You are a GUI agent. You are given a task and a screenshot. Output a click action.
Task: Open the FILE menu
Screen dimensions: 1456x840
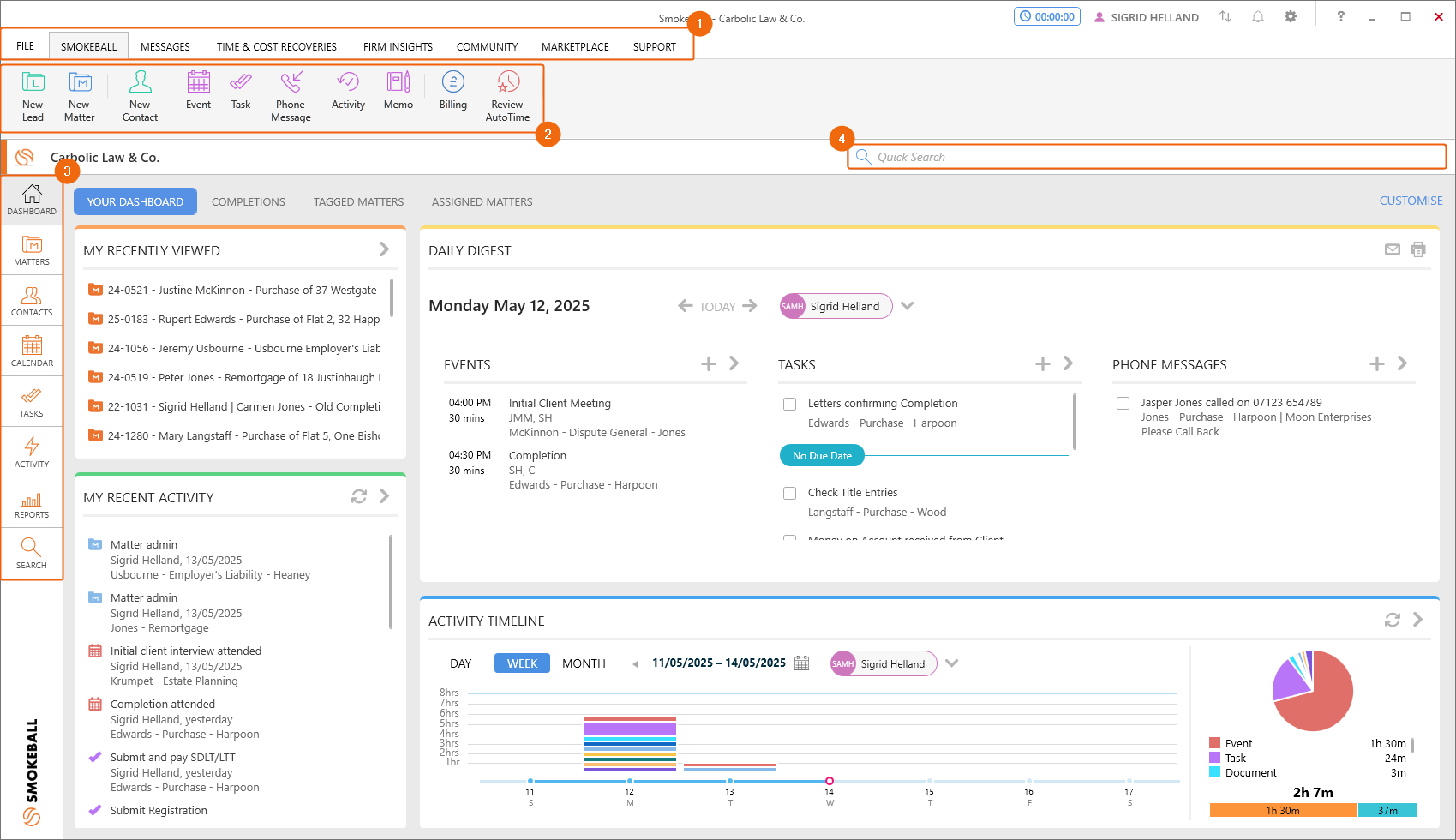[25, 46]
